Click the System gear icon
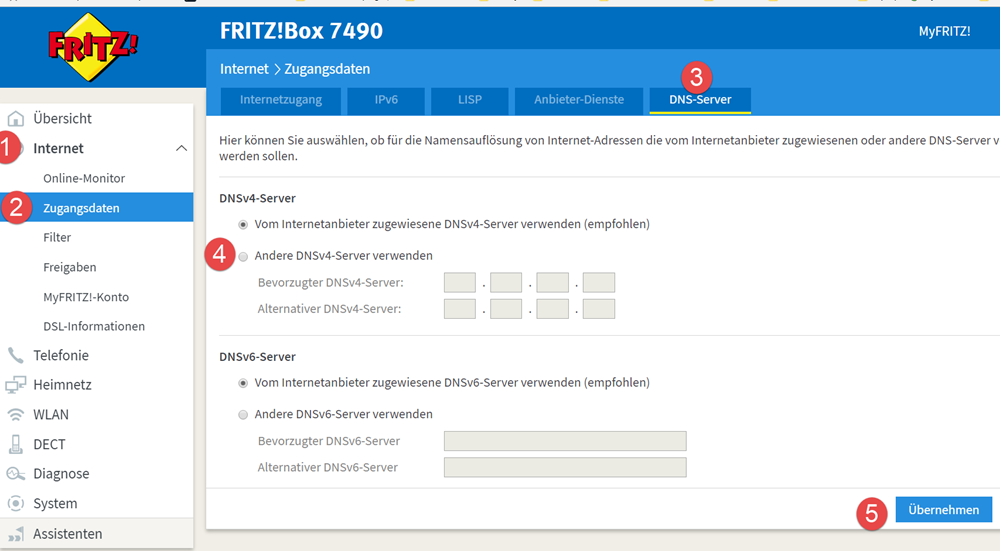 (15, 503)
